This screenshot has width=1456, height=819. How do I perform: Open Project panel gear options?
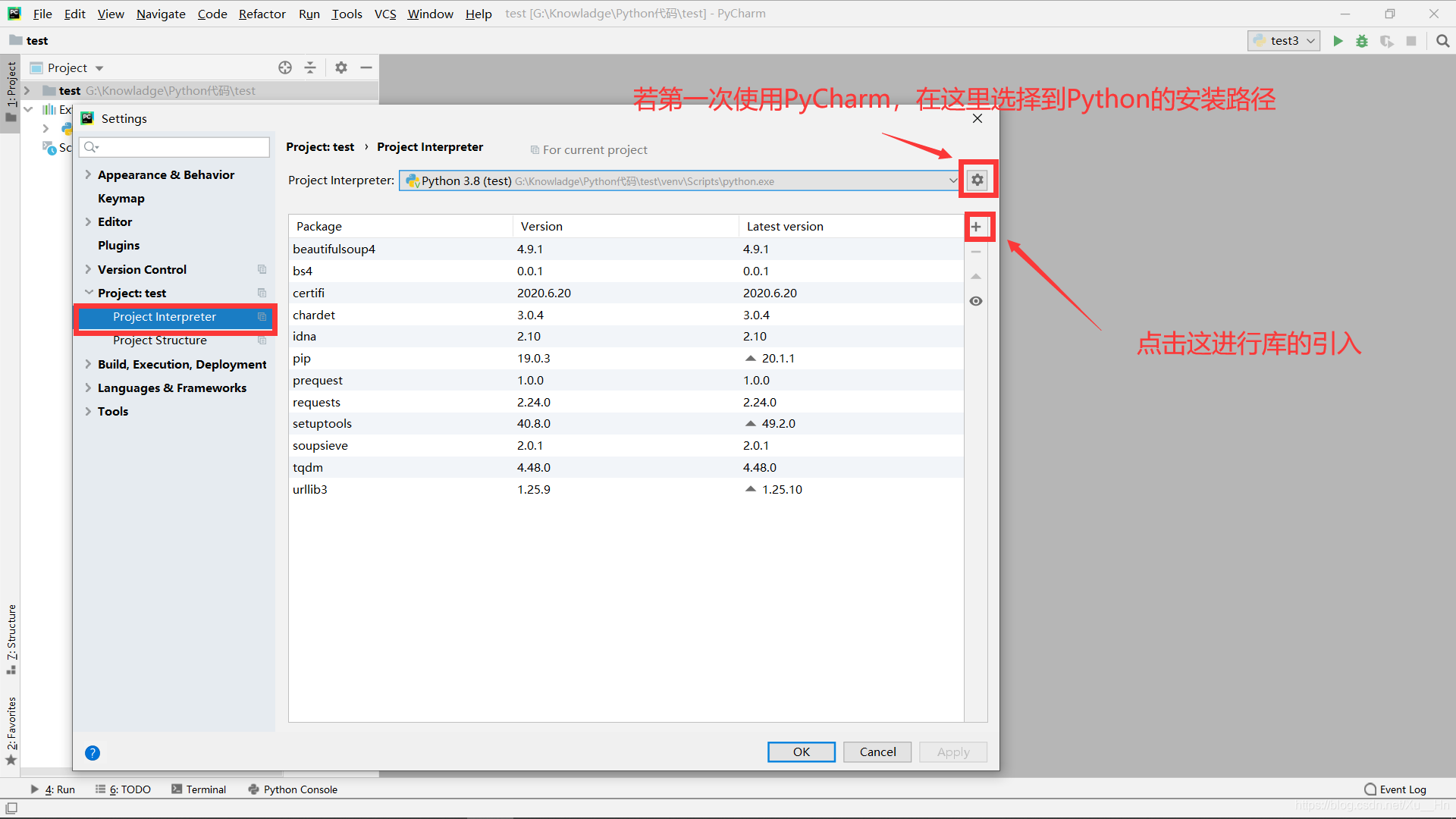pyautogui.click(x=341, y=67)
